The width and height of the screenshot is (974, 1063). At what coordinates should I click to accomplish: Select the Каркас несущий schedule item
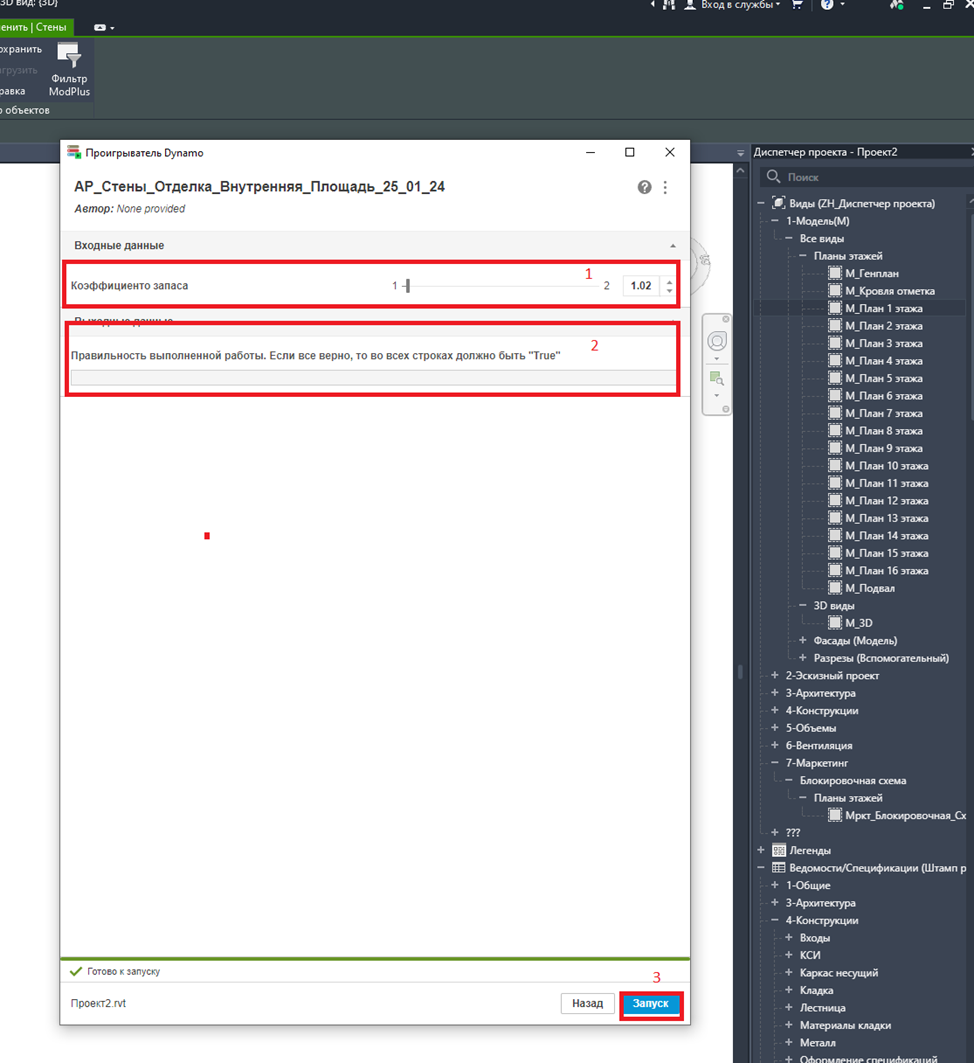click(838, 973)
